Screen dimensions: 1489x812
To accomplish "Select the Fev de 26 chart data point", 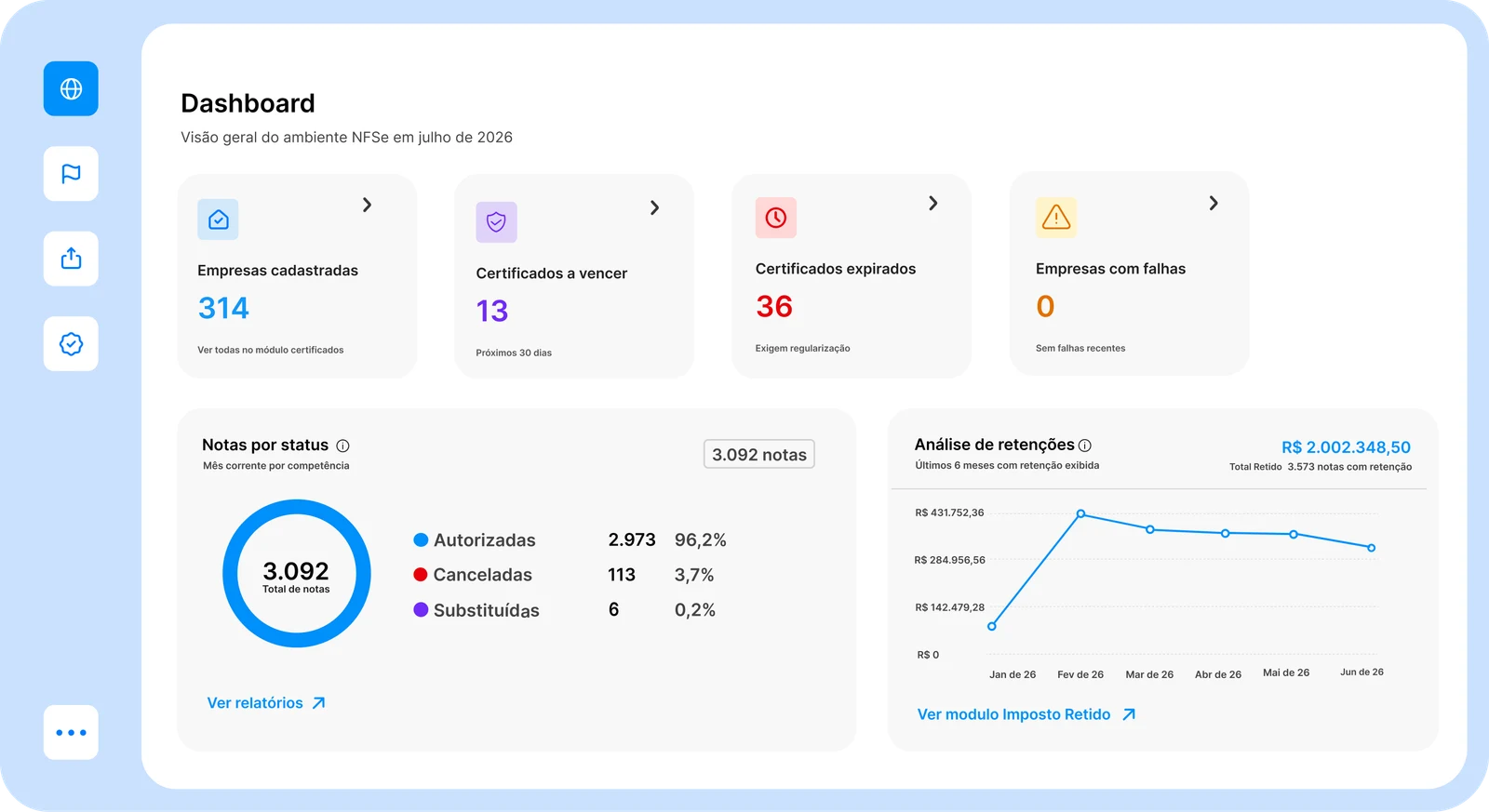I will point(1080,513).
